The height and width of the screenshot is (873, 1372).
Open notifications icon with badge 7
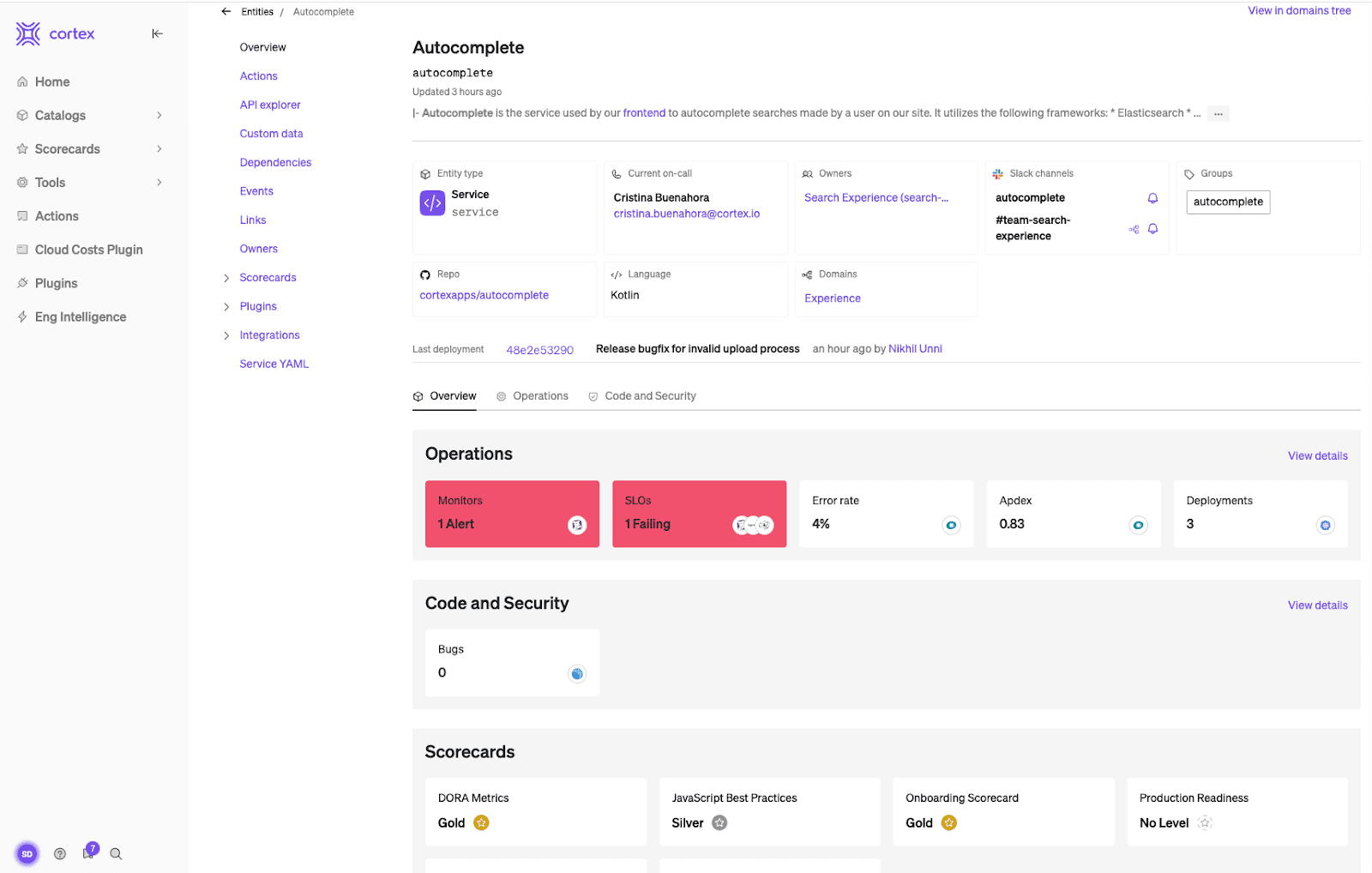click(88, 852)
